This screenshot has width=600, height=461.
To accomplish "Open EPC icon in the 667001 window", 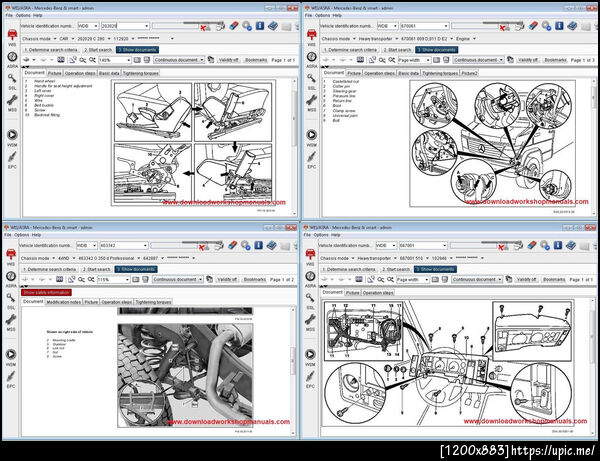I will click(x=310, y=377).
